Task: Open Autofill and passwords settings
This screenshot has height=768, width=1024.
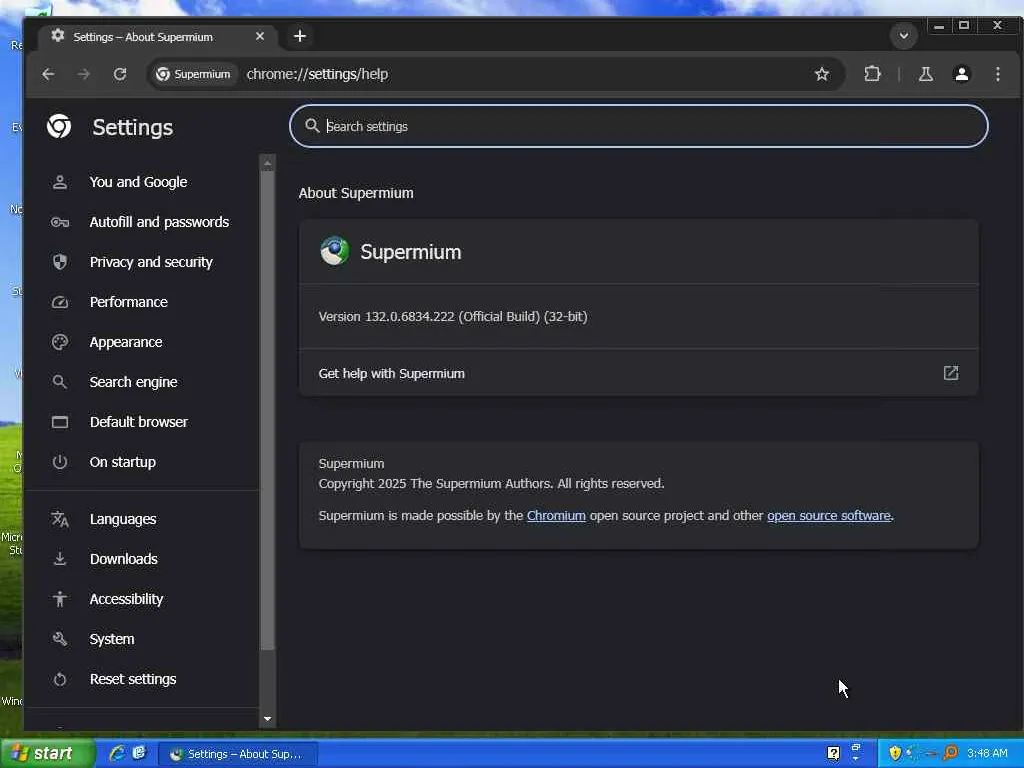Action: point(159,222)
